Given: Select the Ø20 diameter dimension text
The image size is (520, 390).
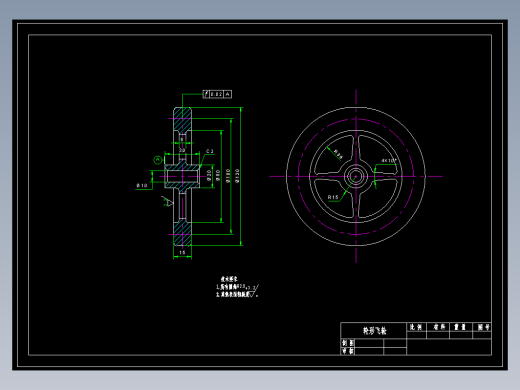Looking at the screenshot, I should coord(209,175).
